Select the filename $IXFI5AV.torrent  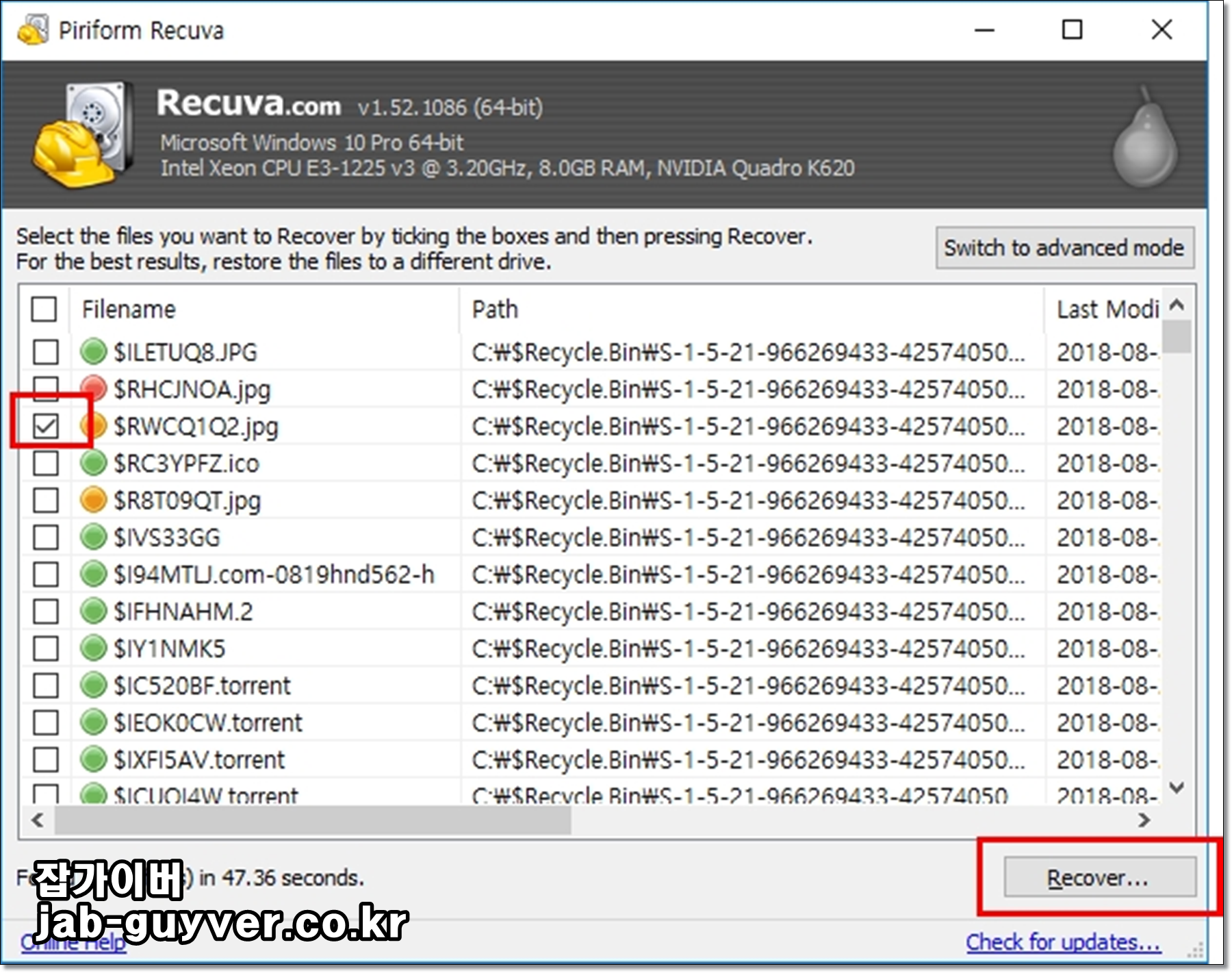coord(198,759)
